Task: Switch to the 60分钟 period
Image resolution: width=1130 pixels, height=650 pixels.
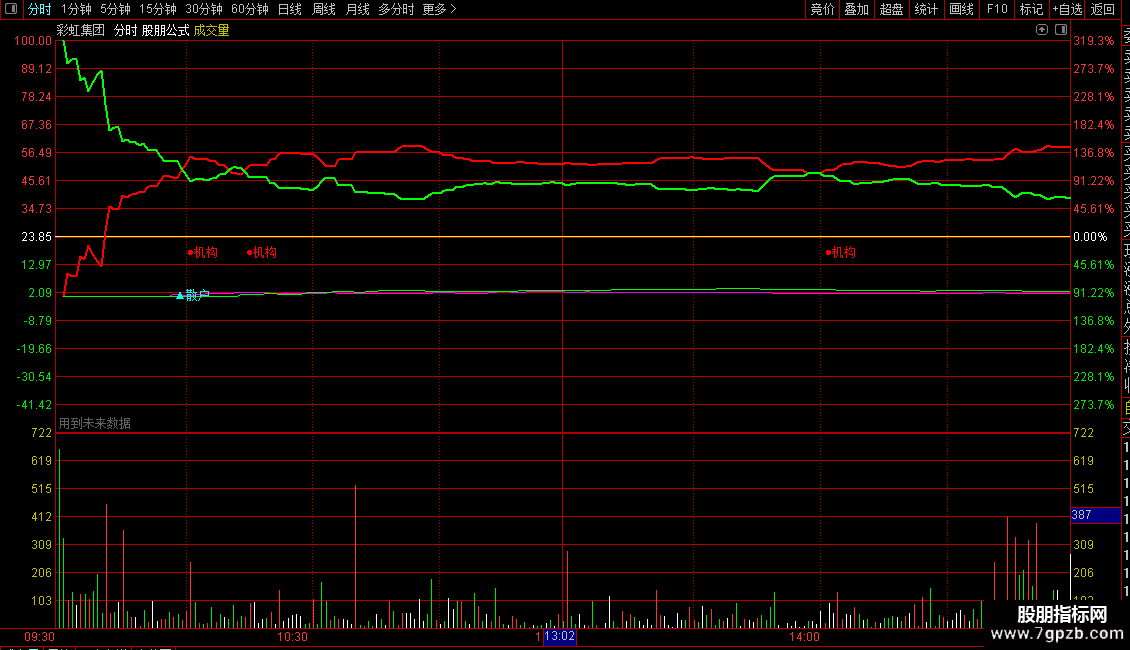Action: (x=250, y=9)
